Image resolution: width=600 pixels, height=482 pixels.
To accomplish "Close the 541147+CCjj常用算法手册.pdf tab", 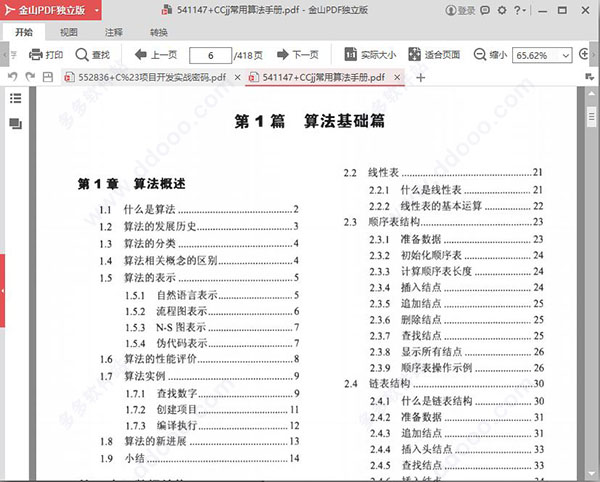I will [x=397, y=78].
